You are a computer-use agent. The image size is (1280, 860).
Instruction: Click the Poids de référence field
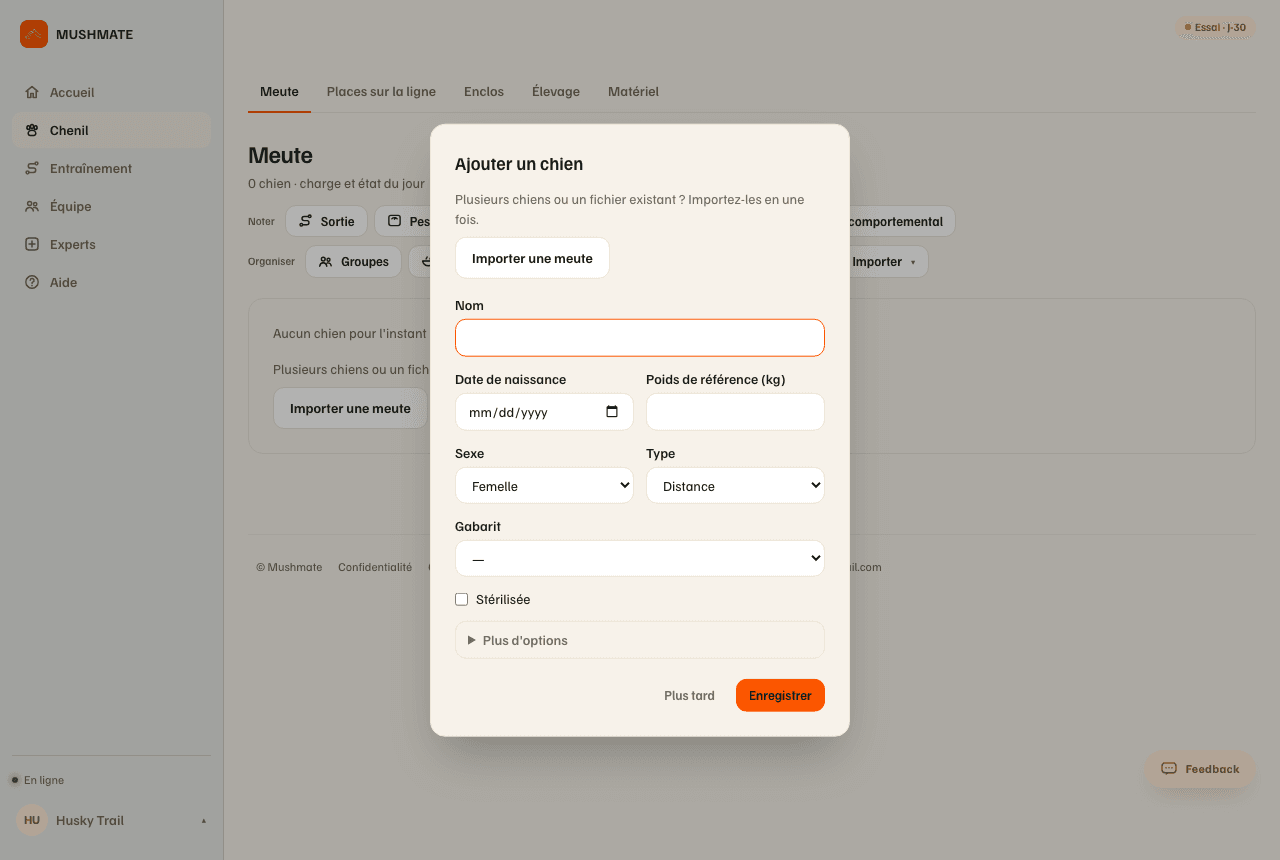(735, 412)
